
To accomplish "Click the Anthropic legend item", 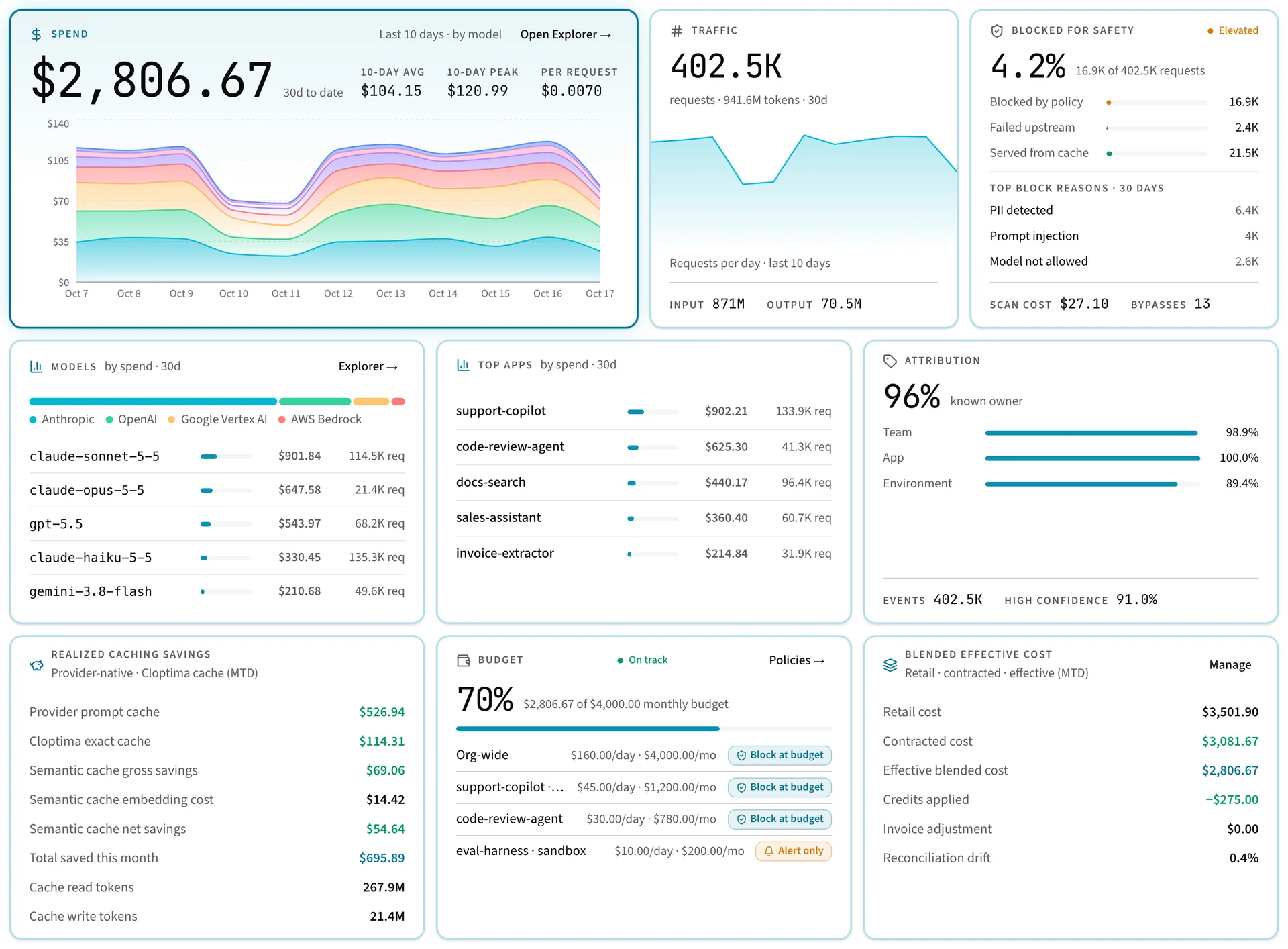I will tap(62, 419).
